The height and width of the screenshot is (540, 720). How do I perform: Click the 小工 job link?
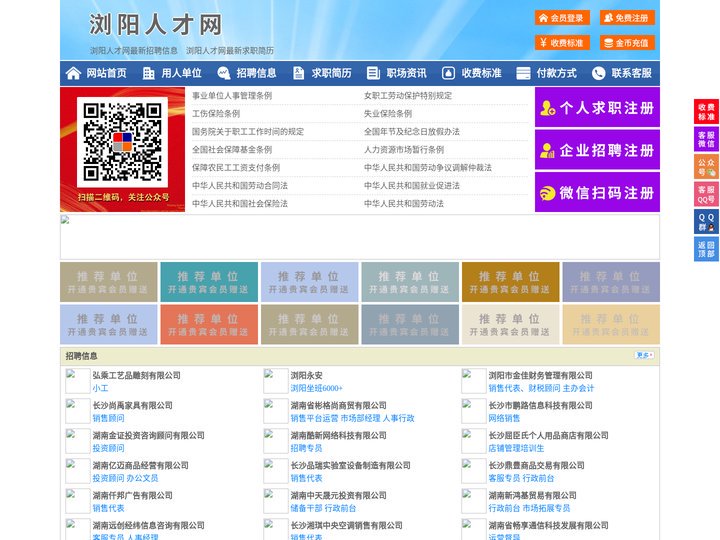point(100,388)
